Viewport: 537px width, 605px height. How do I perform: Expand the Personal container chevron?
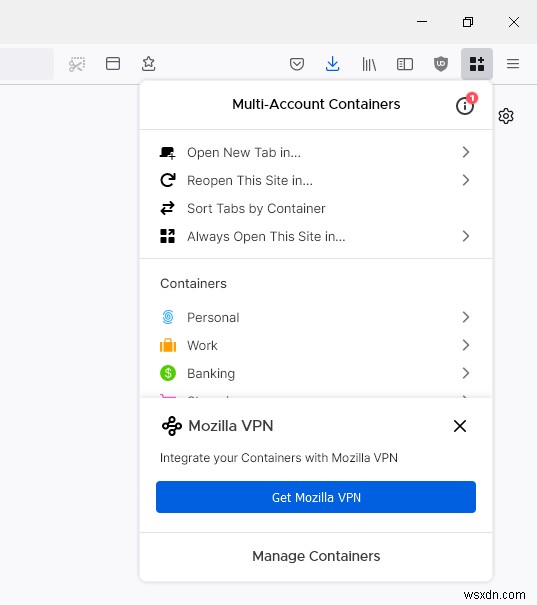(466, 317)
